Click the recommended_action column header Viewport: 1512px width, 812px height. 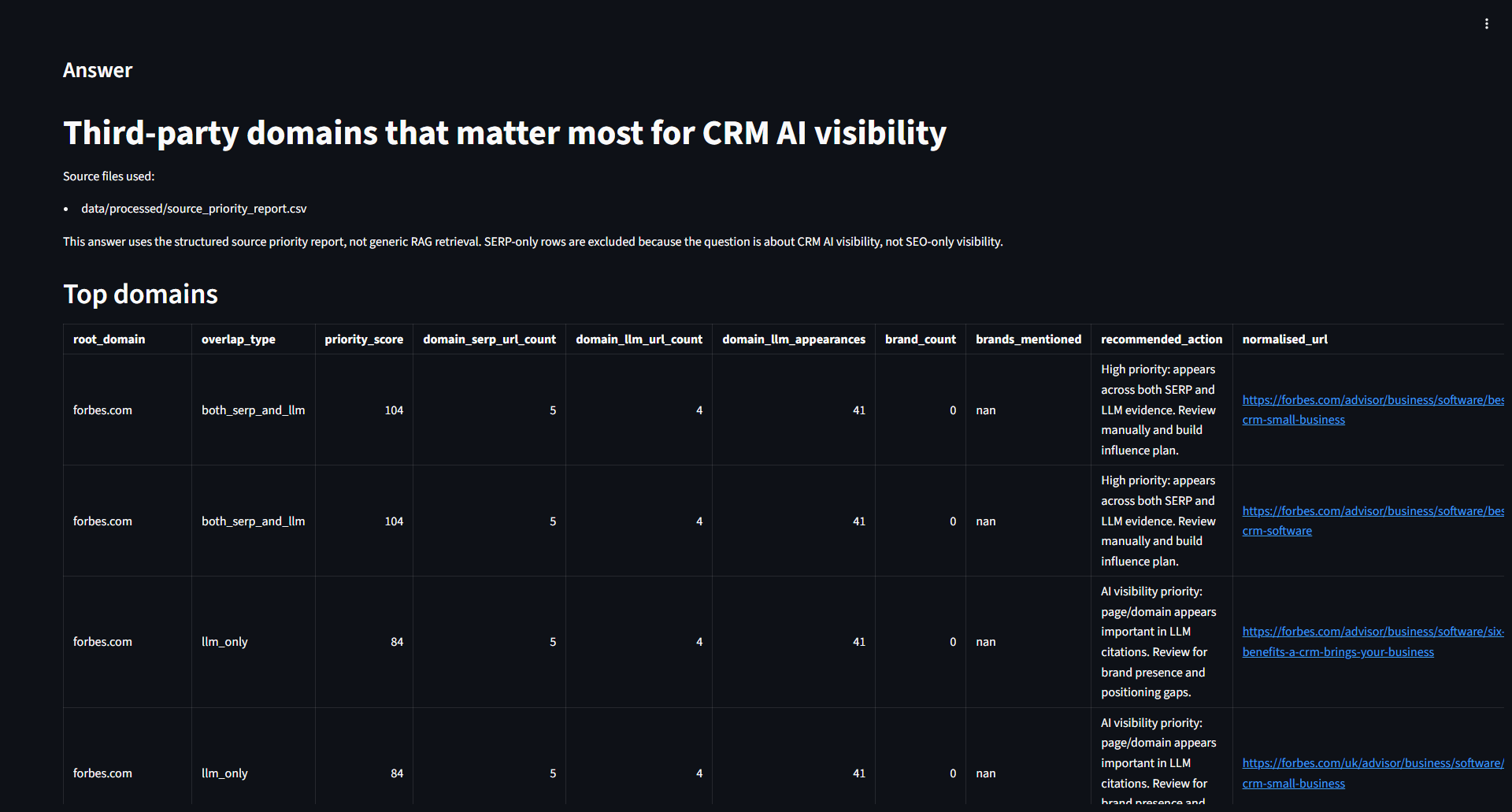coord(1162,339)
